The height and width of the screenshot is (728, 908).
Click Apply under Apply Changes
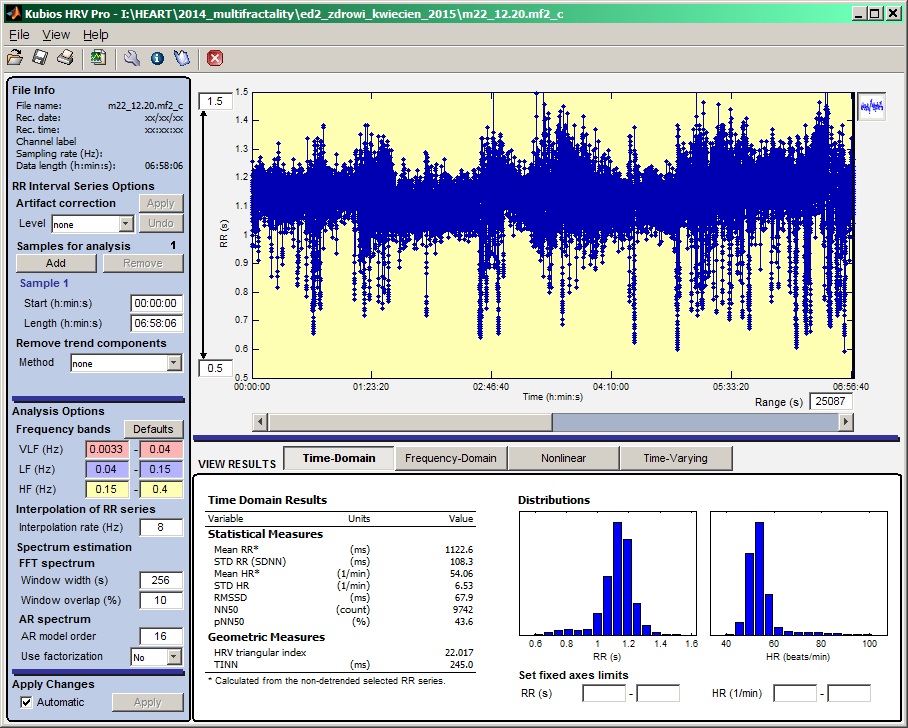point(148,702)
